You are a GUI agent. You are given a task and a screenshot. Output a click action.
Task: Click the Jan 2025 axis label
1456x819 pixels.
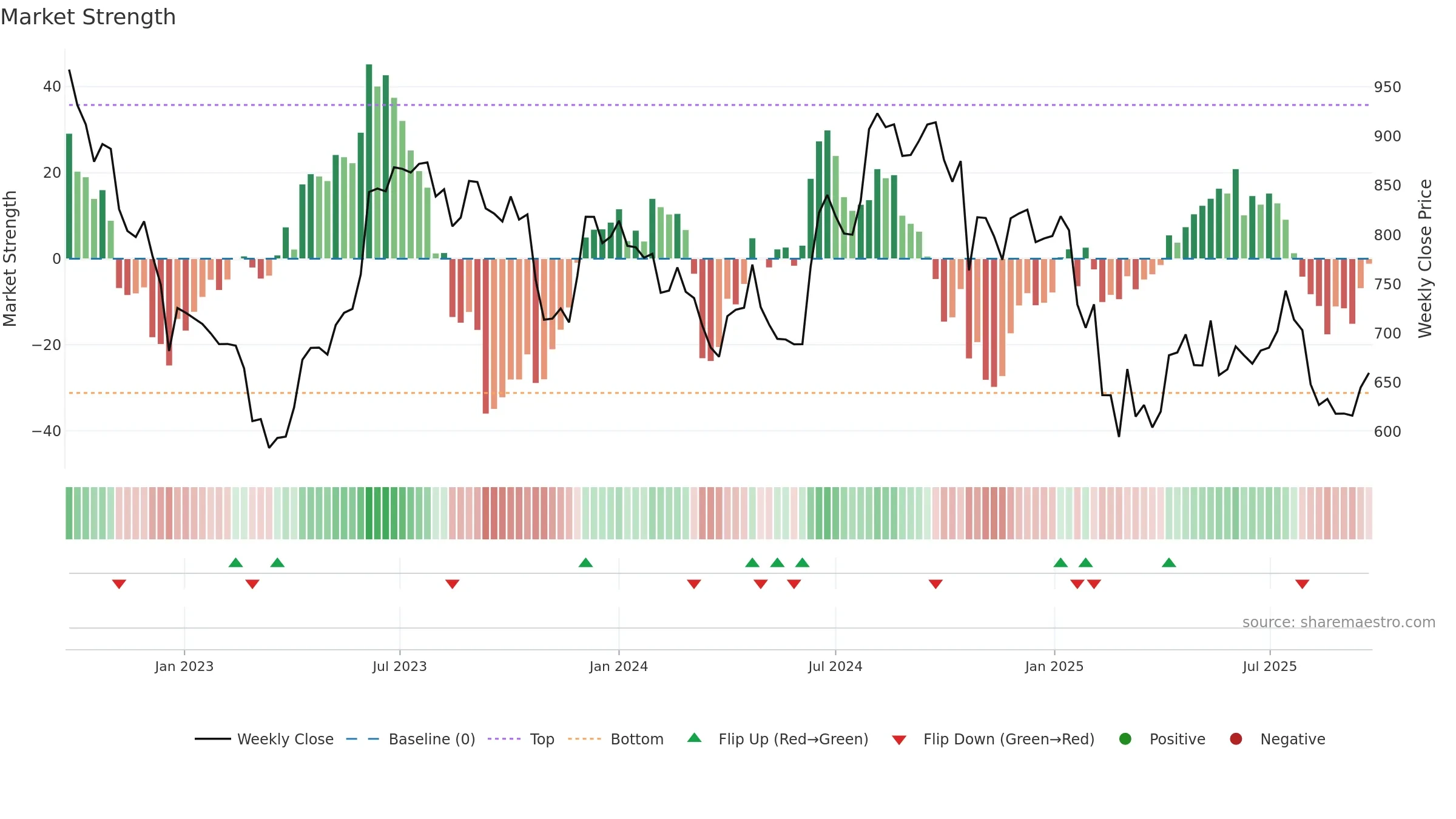pyautogui.click(x=1054, y=666)
